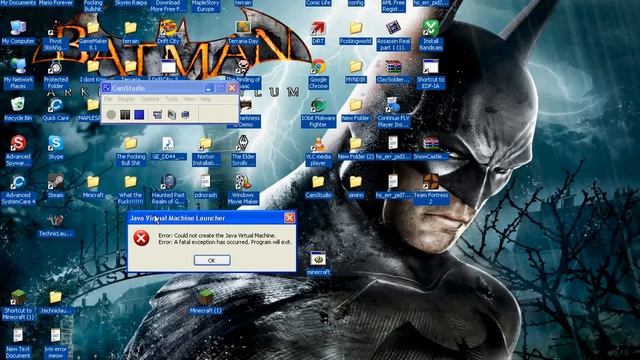This screenshot has width=640, height=360.
Task: Click the CamStudio Pause button
Action: click(125, 115)
